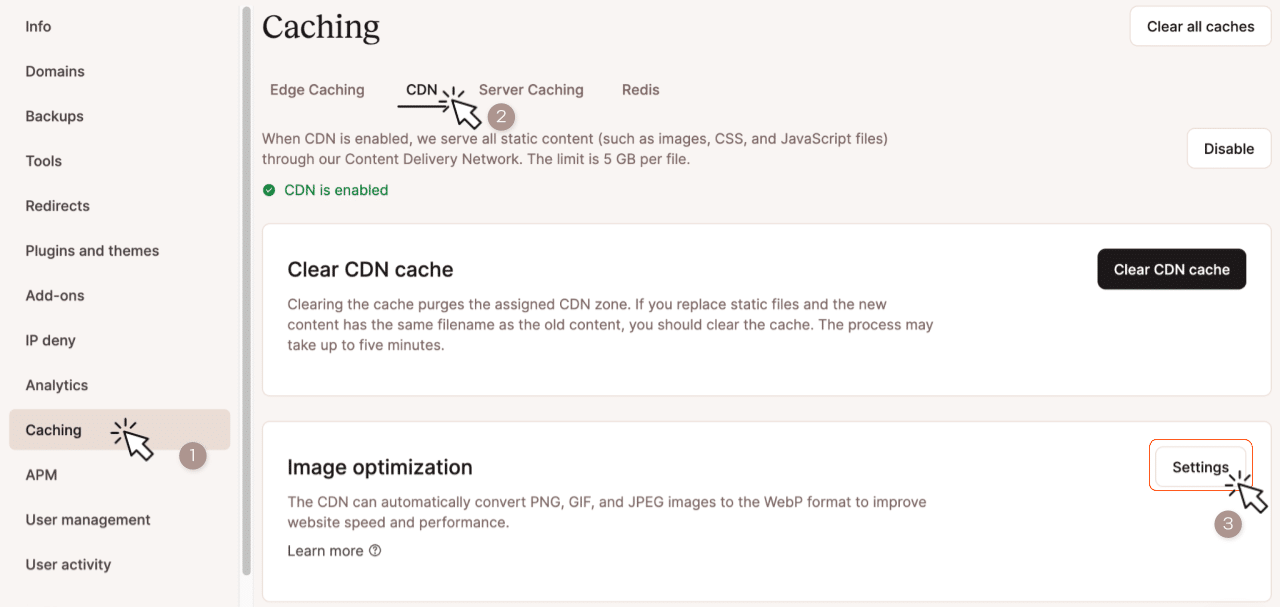Click the green CDN enabled status checkmark
This screenshot has height=607, width=1280.
pos(269,189)
